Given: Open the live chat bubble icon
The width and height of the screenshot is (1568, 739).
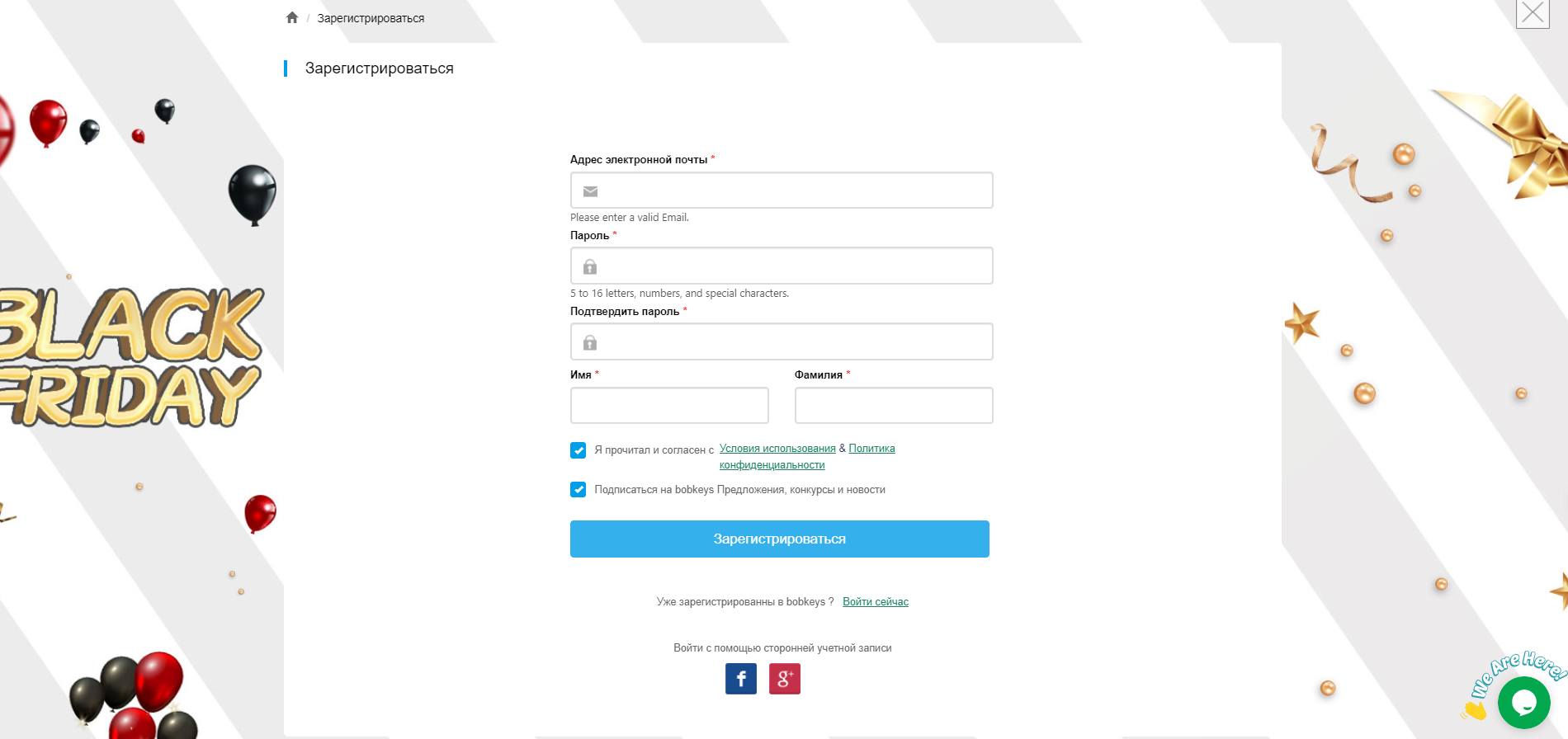Looking at the screenshot, I should coord(1523,702).
